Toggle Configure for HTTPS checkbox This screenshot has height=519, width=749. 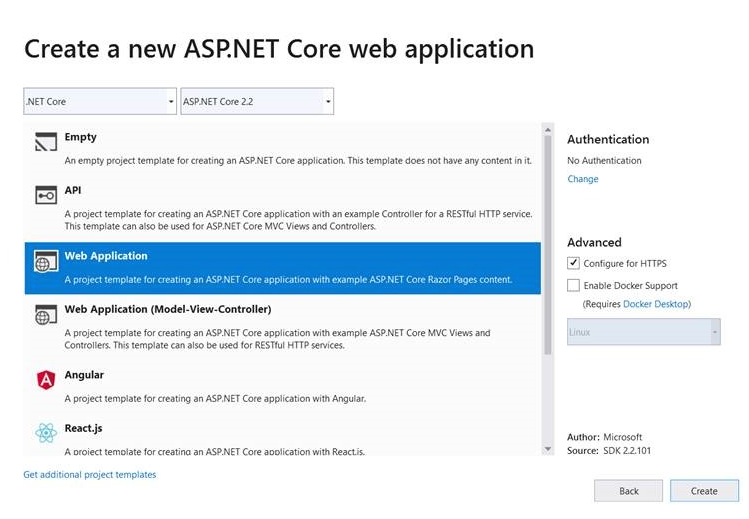point(573,263)
